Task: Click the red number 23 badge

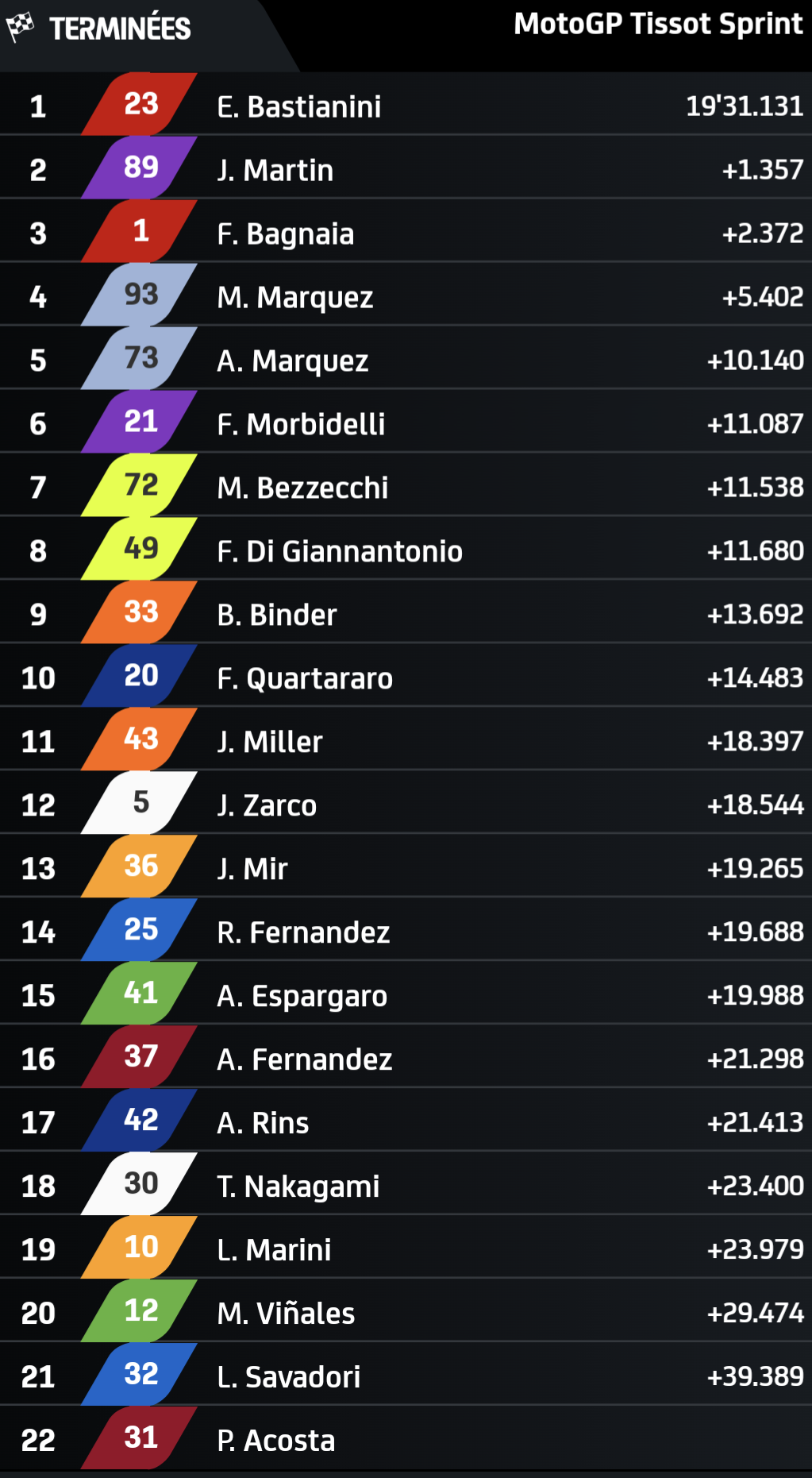Action: [140, 104]
